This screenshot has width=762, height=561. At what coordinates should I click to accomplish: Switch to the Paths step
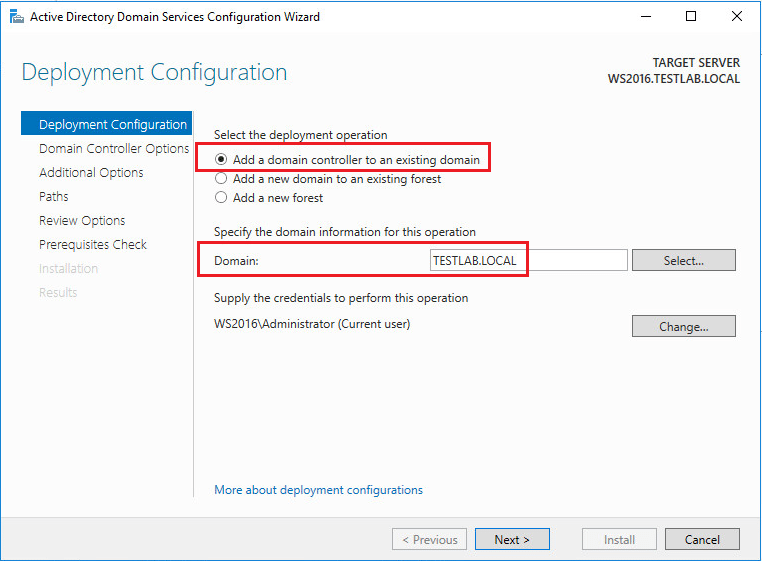pos(54,197)
